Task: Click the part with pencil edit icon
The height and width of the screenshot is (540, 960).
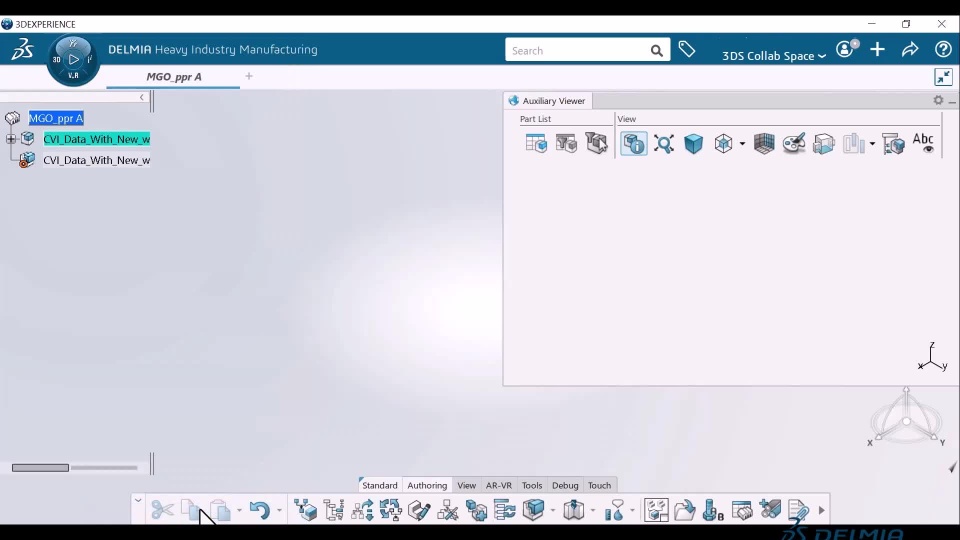Action: coord(419,509)
